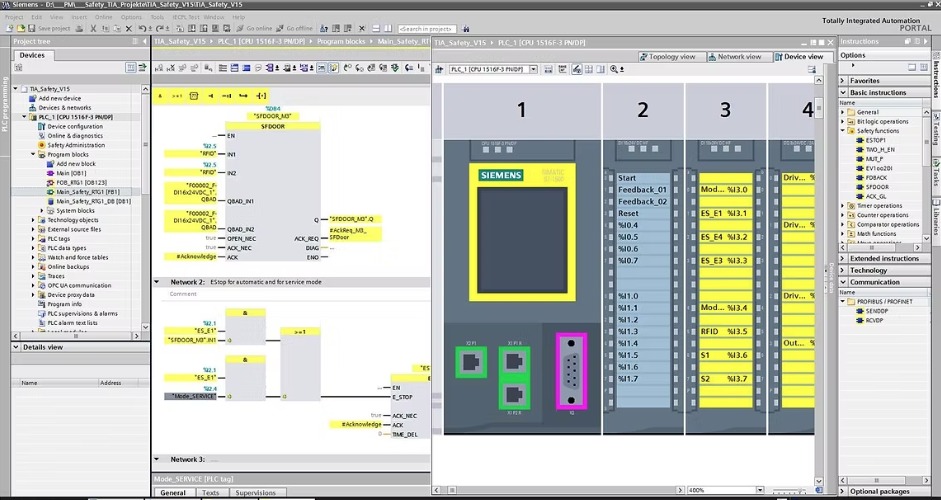Open the Project menu
Screen dimensions: 941x500
click(x=14, y=17)
